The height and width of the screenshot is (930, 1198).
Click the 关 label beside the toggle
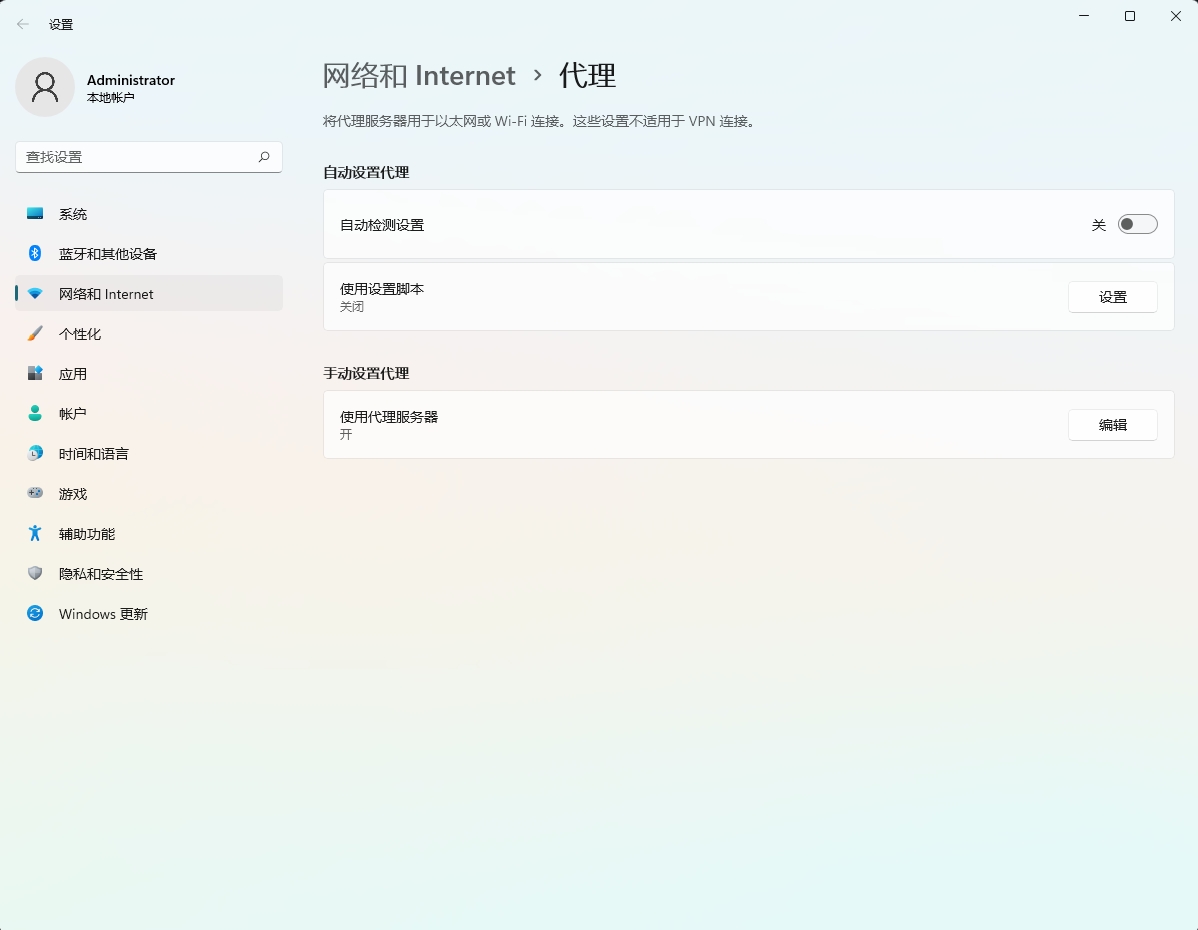(1099, 225)
